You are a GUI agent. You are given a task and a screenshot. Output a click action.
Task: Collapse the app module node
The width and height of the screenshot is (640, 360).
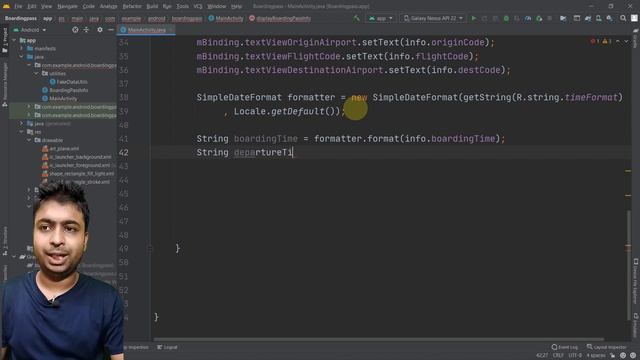[15, 40]
